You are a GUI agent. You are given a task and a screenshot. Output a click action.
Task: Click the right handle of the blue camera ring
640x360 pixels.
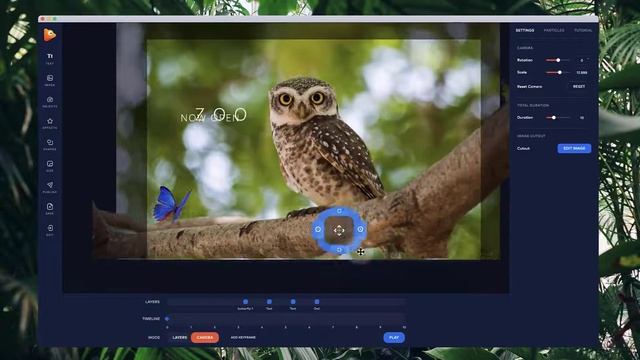[x=360, y=229]
